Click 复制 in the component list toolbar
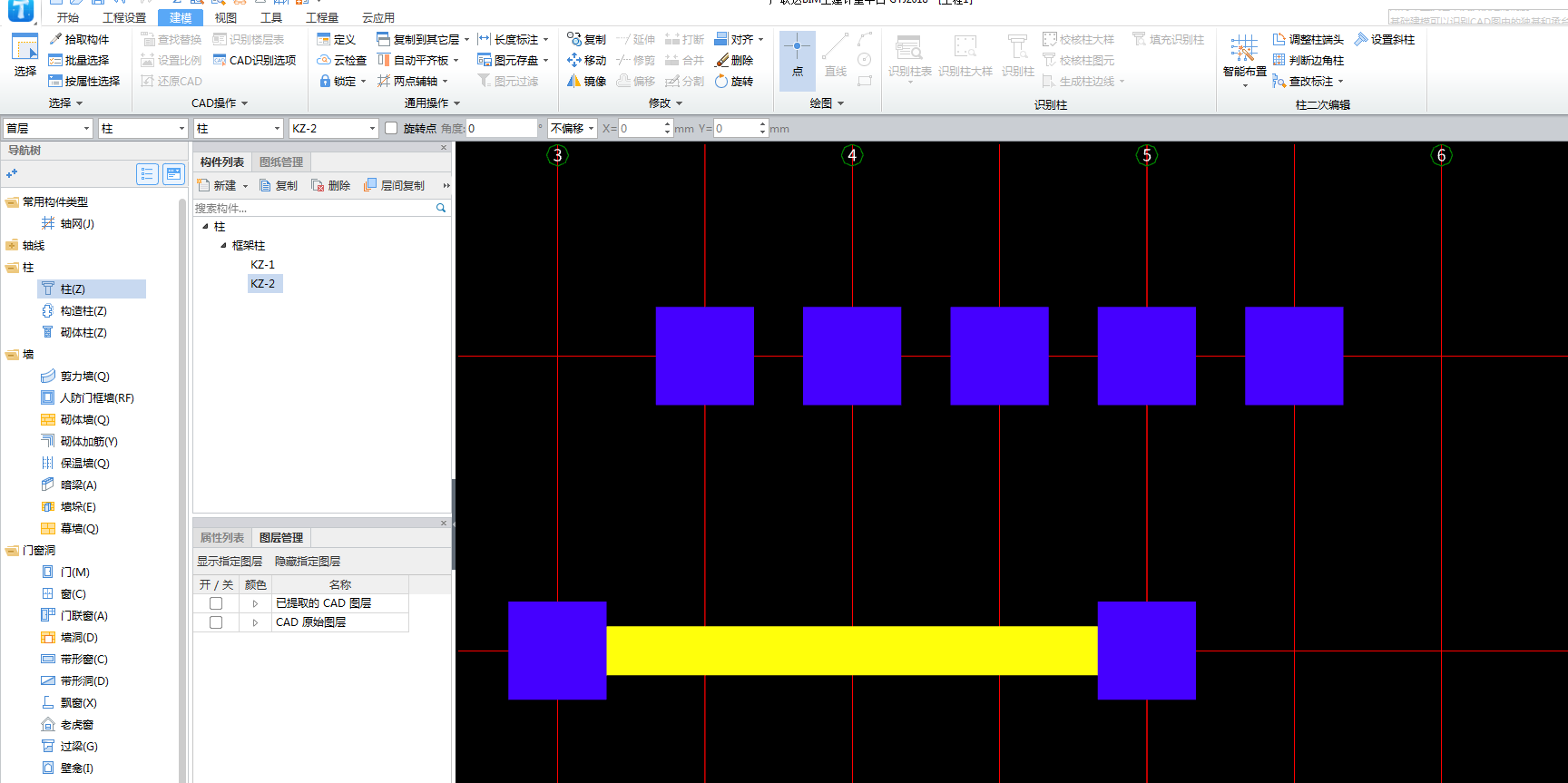Image resolution: width=1568 pixels, height=783 pixels. [279, 185]
